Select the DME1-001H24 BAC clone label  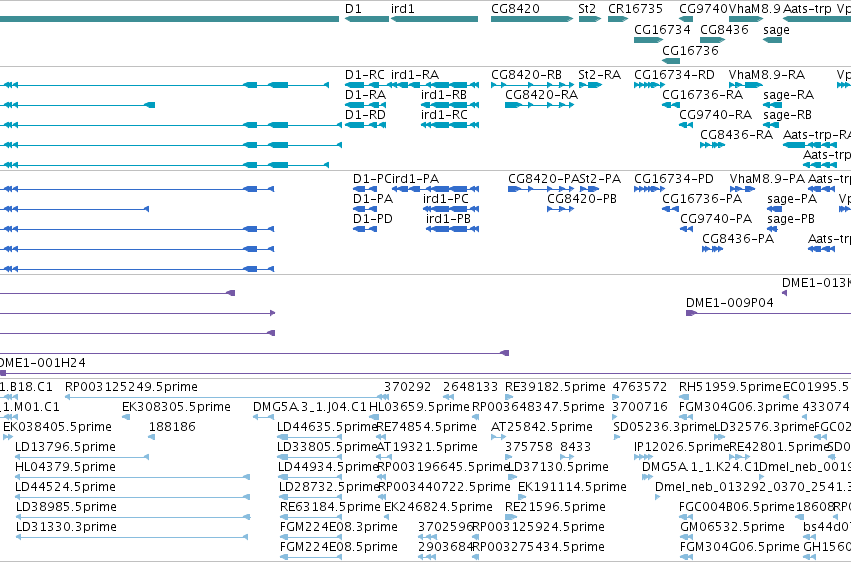[42, 363]
